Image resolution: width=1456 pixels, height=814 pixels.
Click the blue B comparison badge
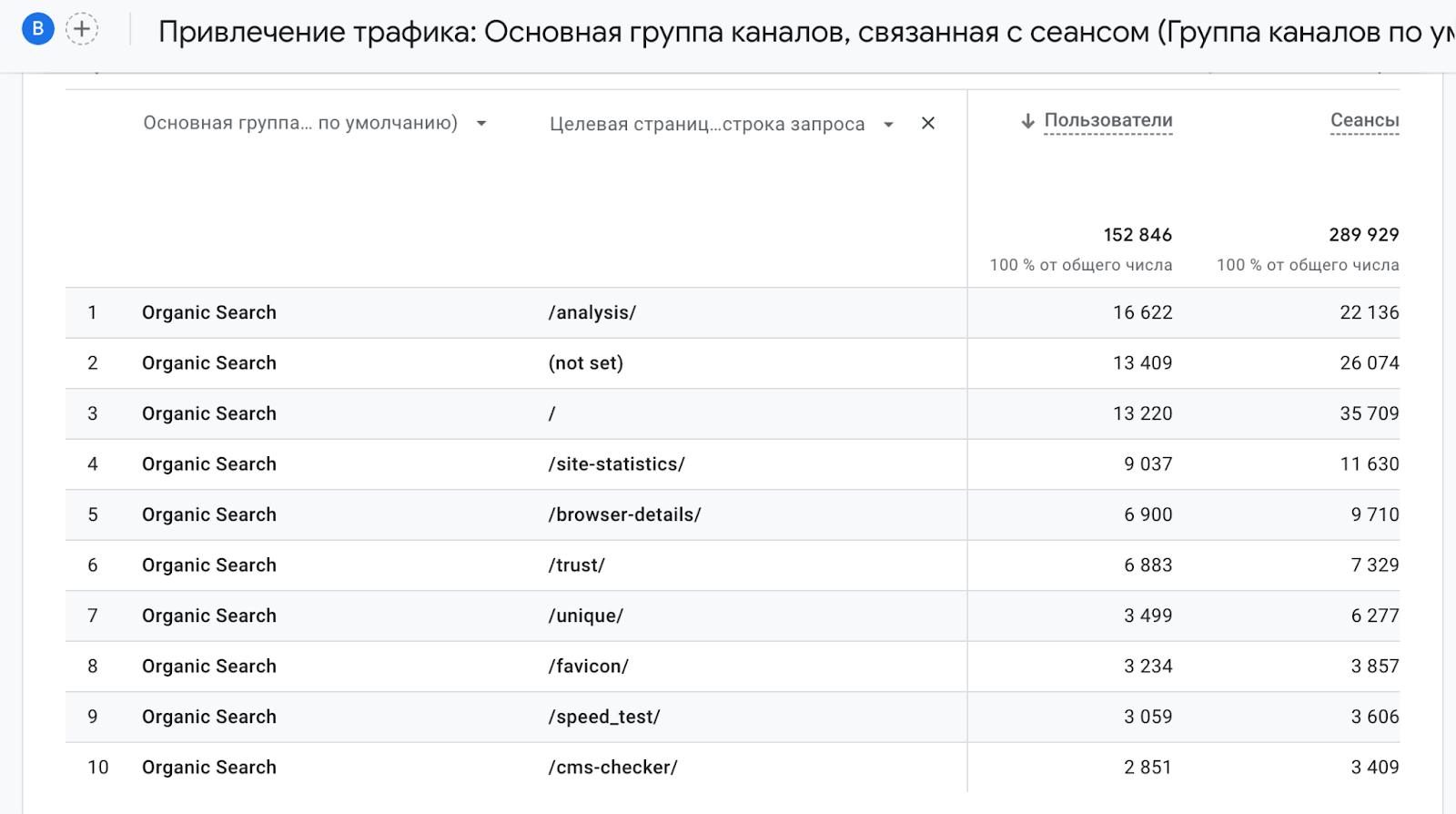[37, 29]
